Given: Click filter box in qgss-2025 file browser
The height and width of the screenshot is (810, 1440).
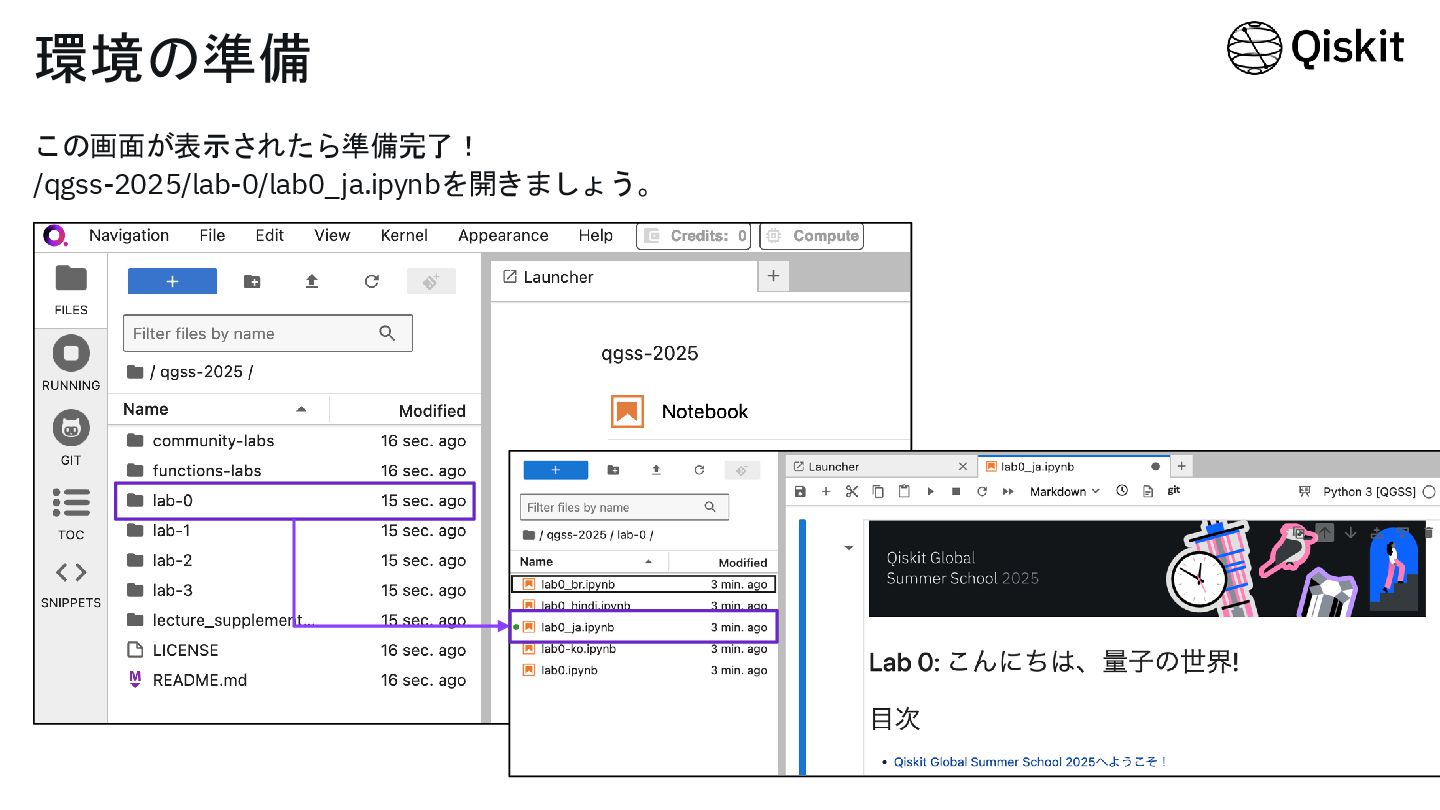Looking at the screenshot, I should point(267,334).
